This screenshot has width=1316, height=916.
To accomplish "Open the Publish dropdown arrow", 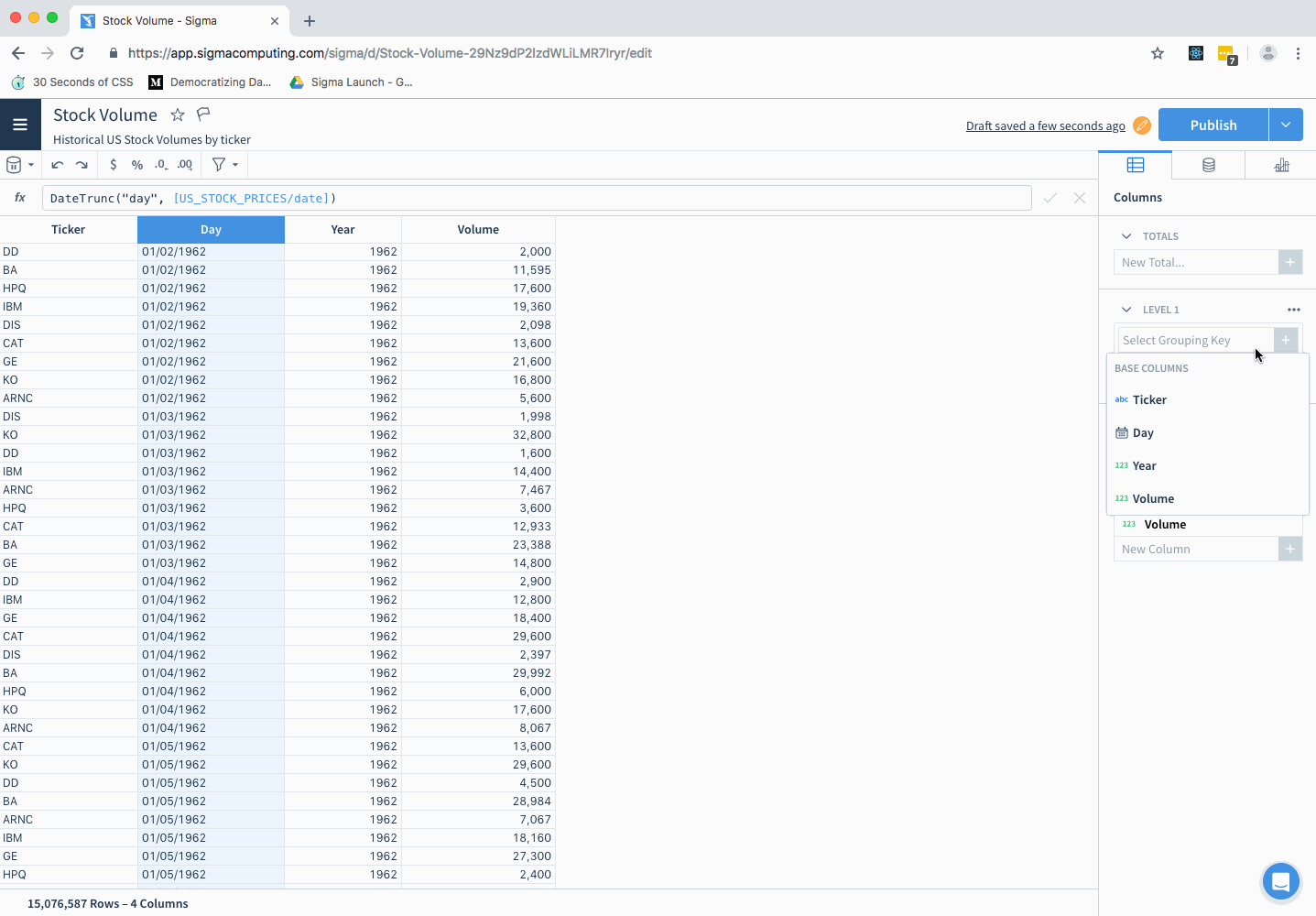I will point(1286,125).
